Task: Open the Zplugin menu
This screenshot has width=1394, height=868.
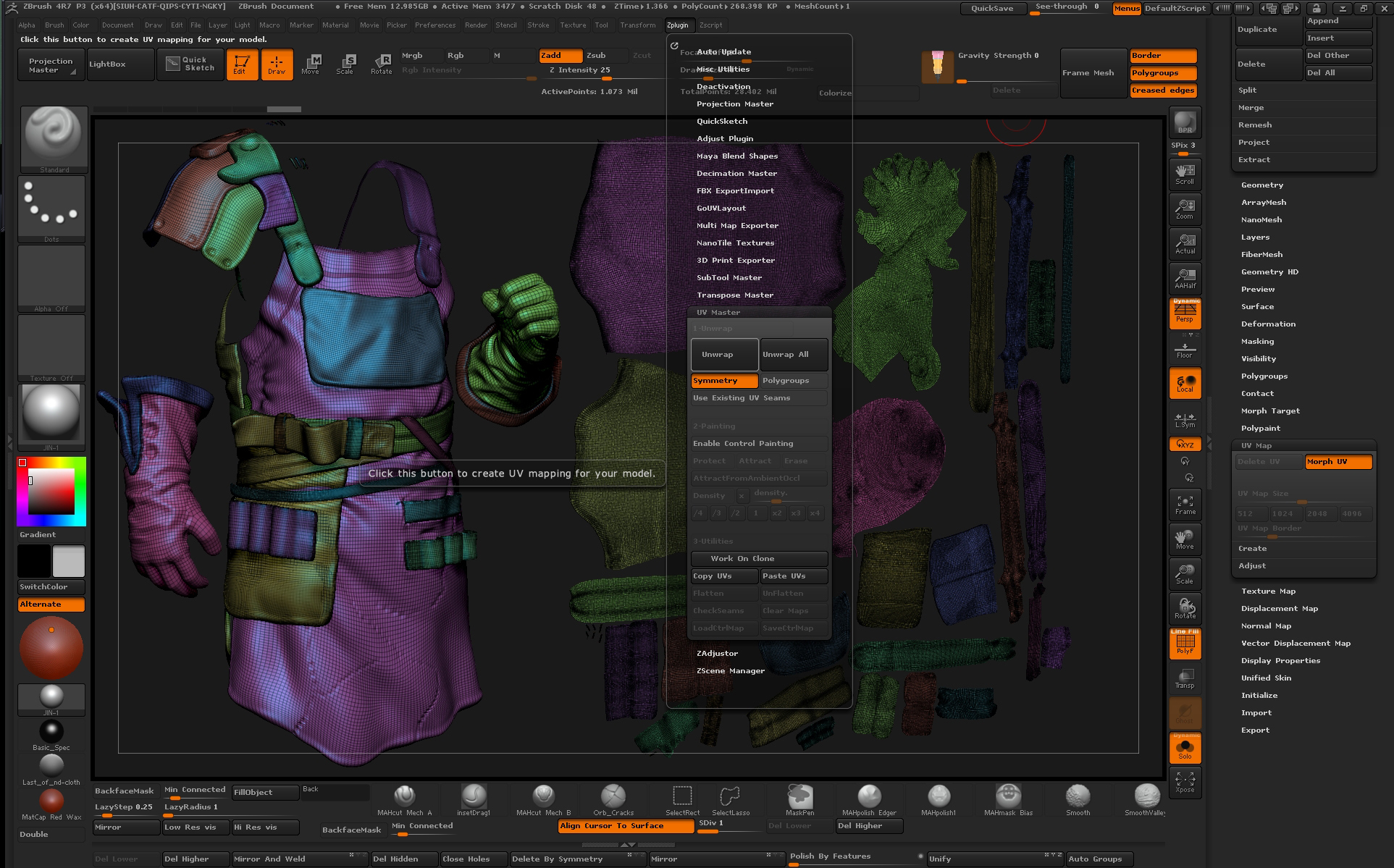Action: 678,25
